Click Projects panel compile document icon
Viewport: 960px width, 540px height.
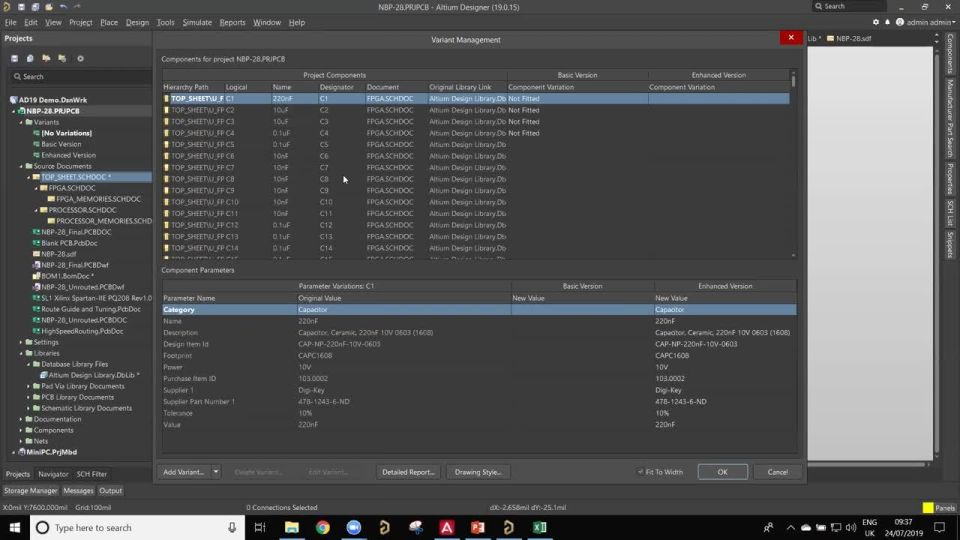[30, 58]
